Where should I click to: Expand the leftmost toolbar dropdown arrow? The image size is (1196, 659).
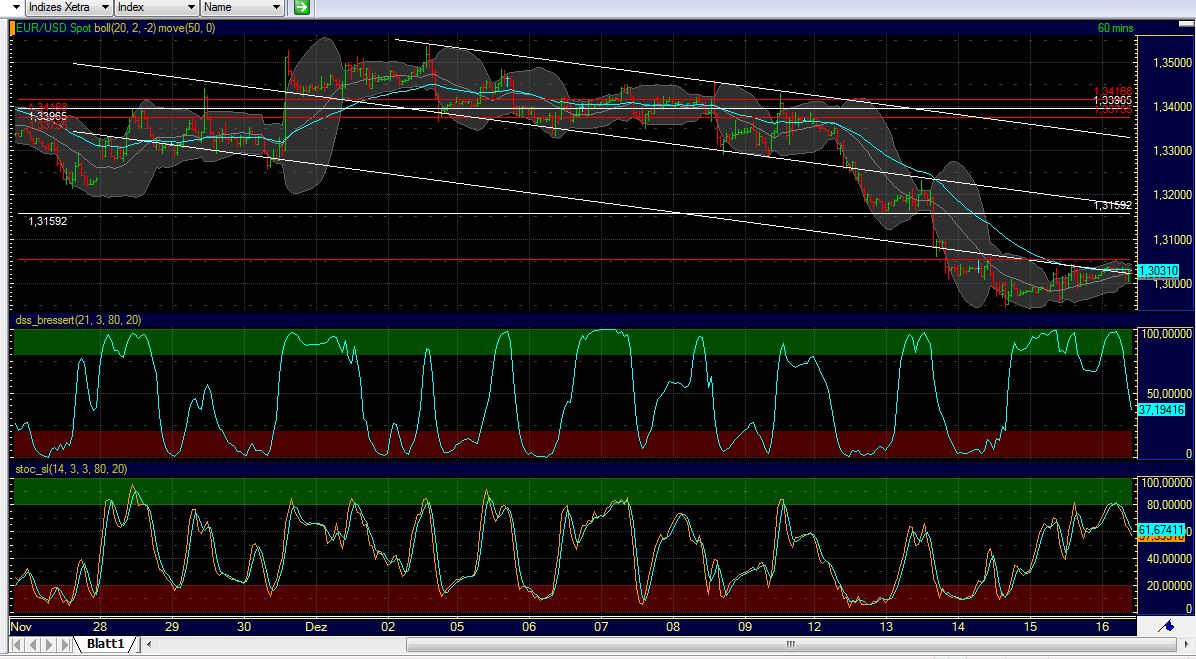tap(15, 7)
